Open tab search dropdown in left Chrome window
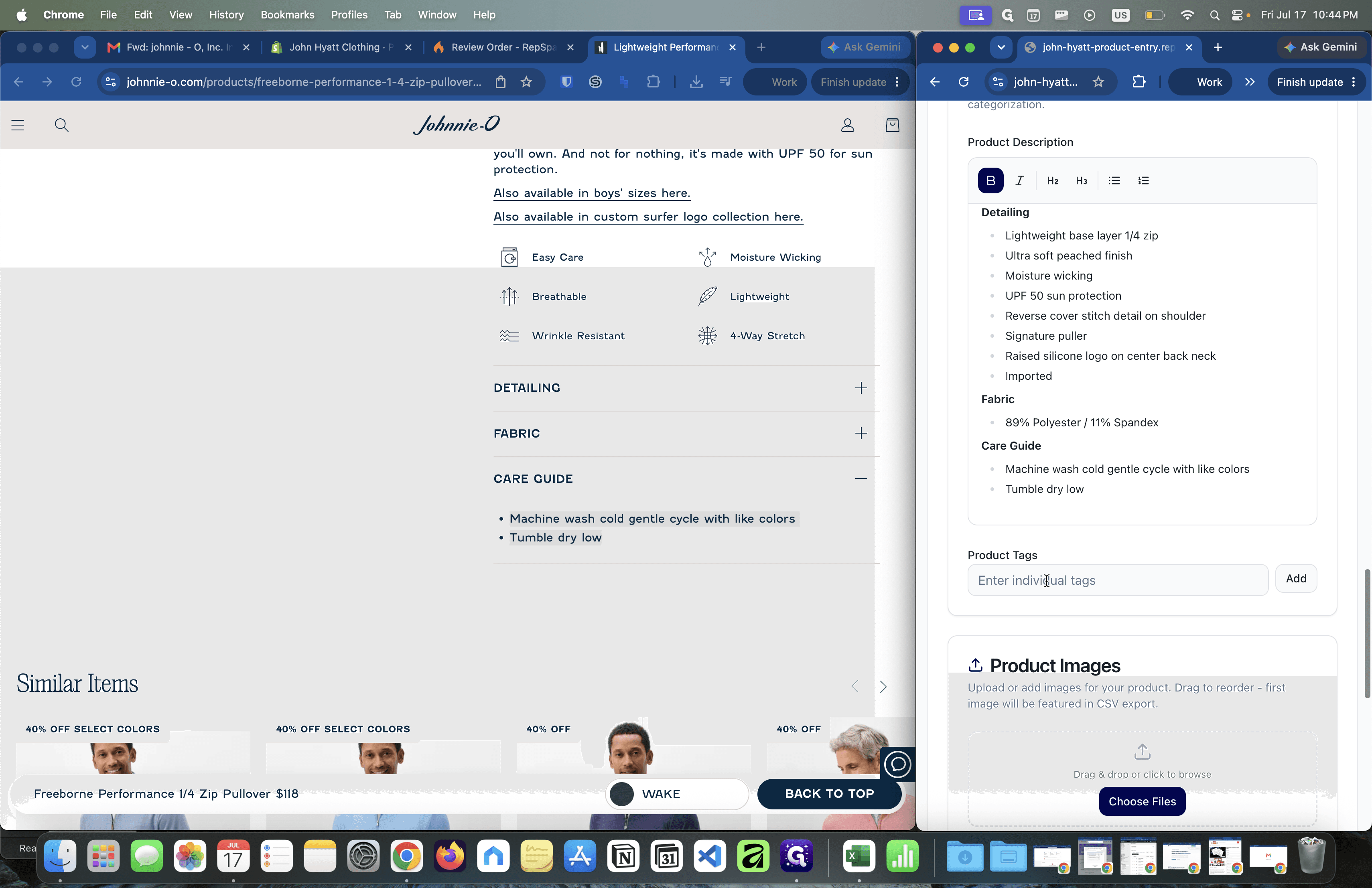 85,47
